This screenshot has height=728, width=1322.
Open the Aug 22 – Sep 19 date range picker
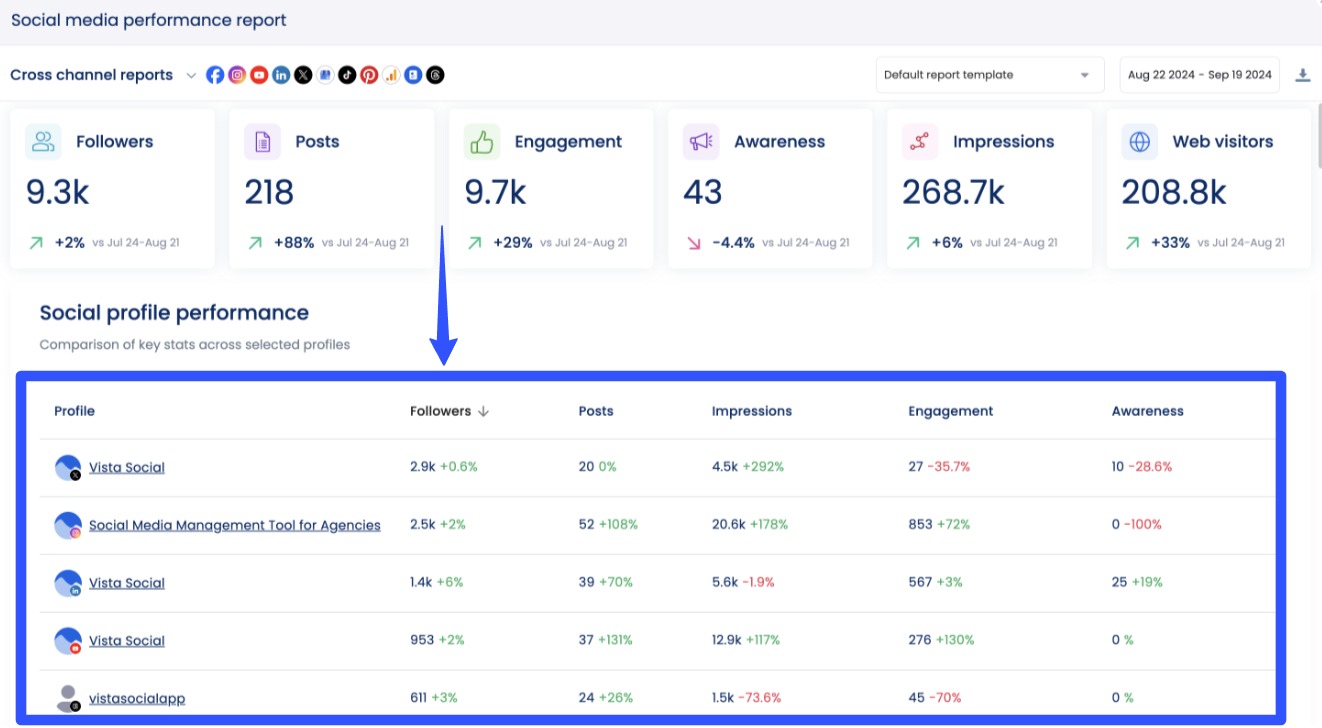point(1199,75)
